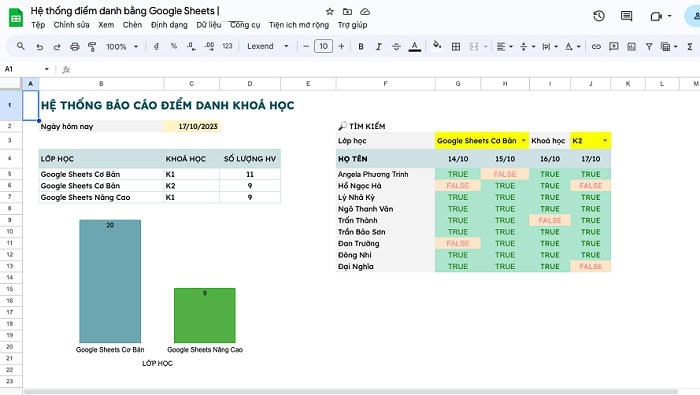The height and width of the screenshot is (395, 700).
Task: Toggle strikethrough formatting
Action: point(396,46)
